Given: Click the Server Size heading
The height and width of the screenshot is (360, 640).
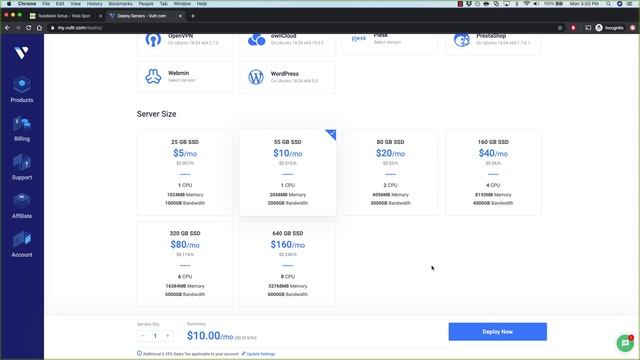Looking at the screenshot, I should [156, 114].
